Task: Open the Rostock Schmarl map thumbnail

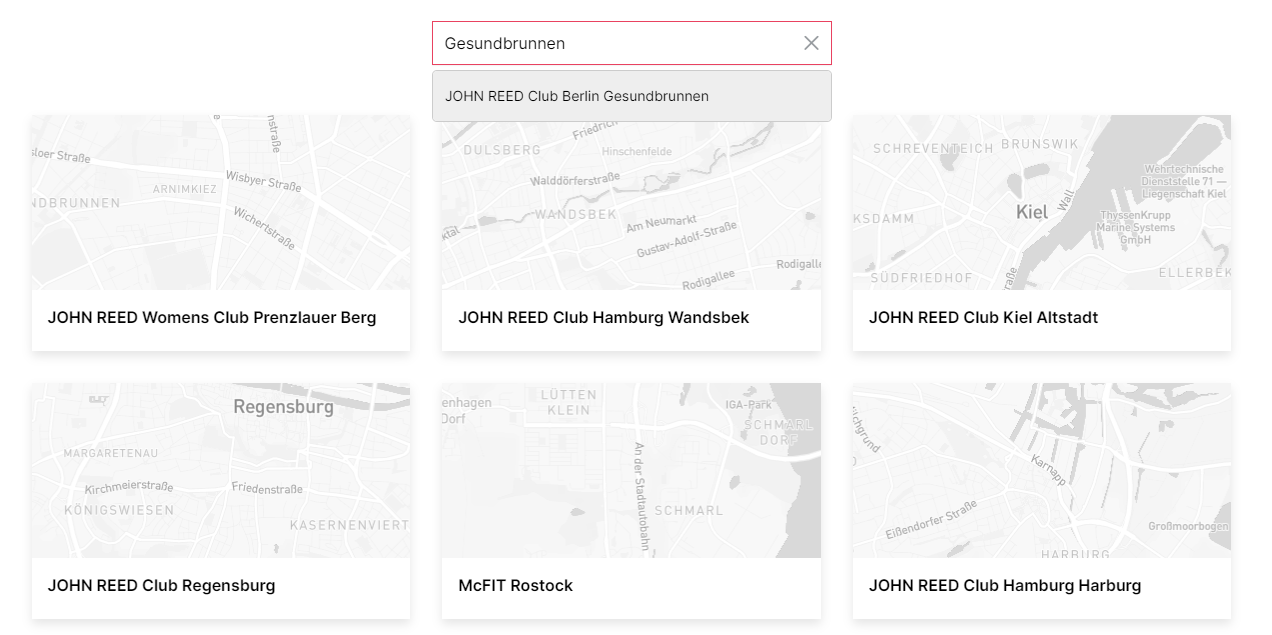Action: [x=631, y=470]
